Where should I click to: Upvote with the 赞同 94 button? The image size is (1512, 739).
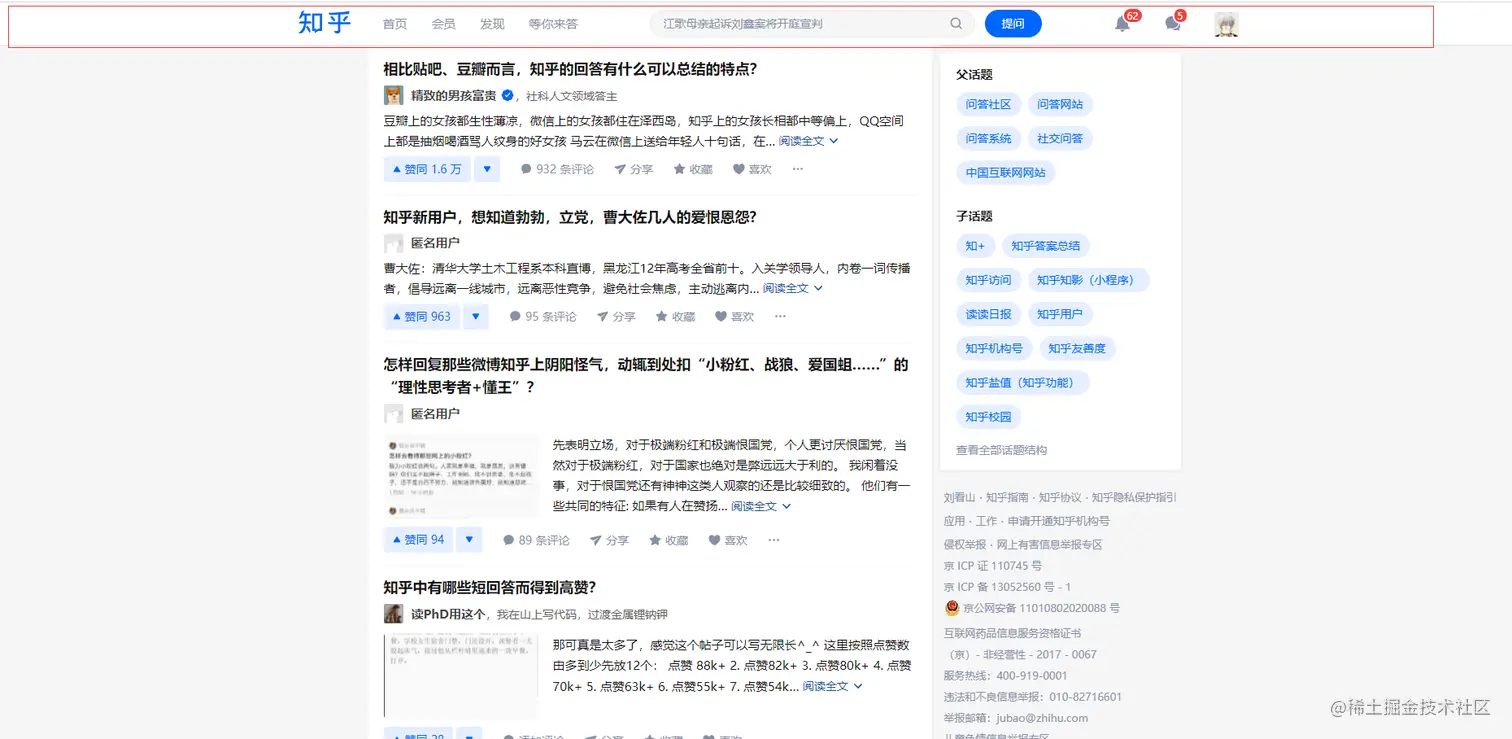click(x=418, y=540)
